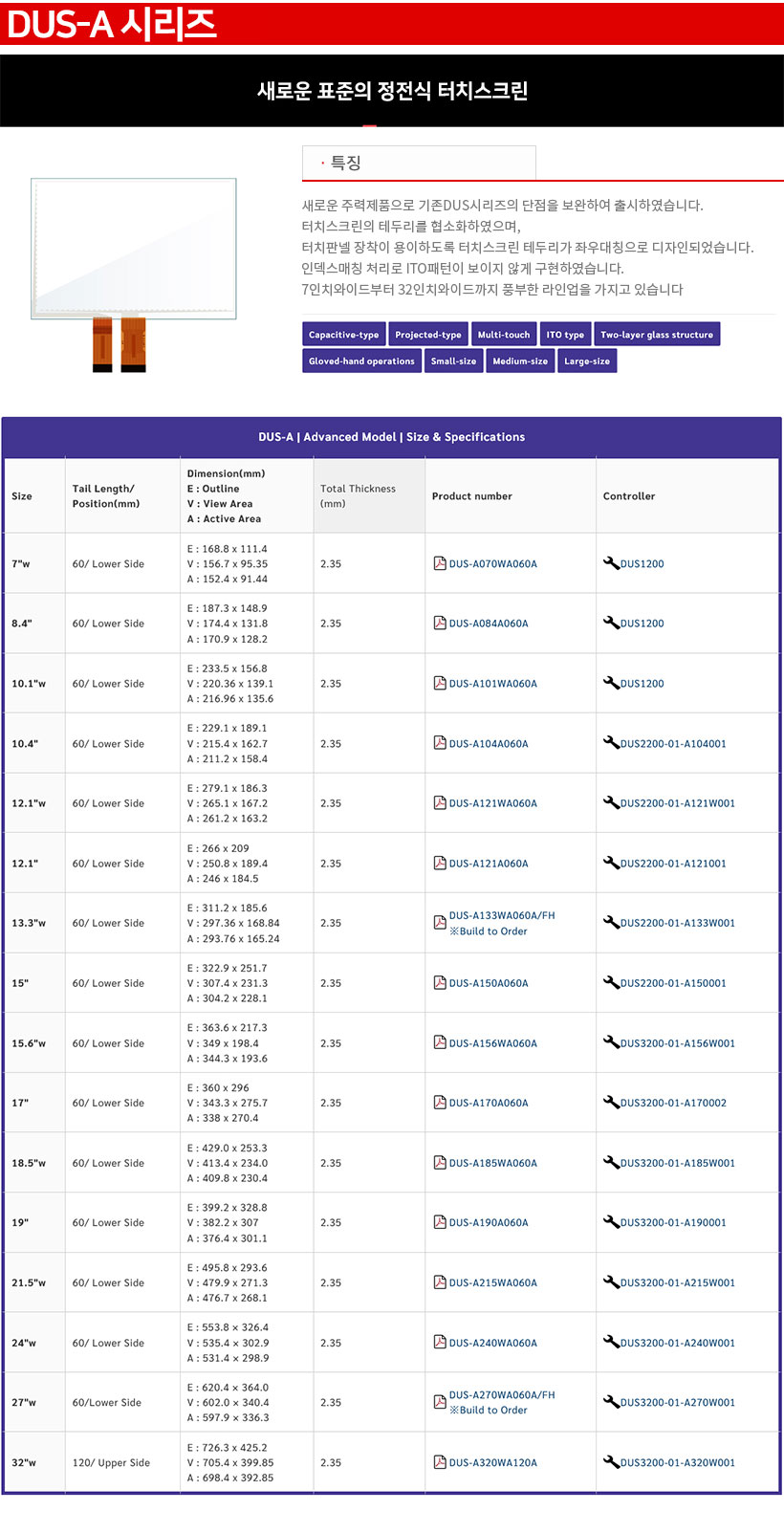Select the Capacitive-type tag
784x1533 pixels.
343,335
